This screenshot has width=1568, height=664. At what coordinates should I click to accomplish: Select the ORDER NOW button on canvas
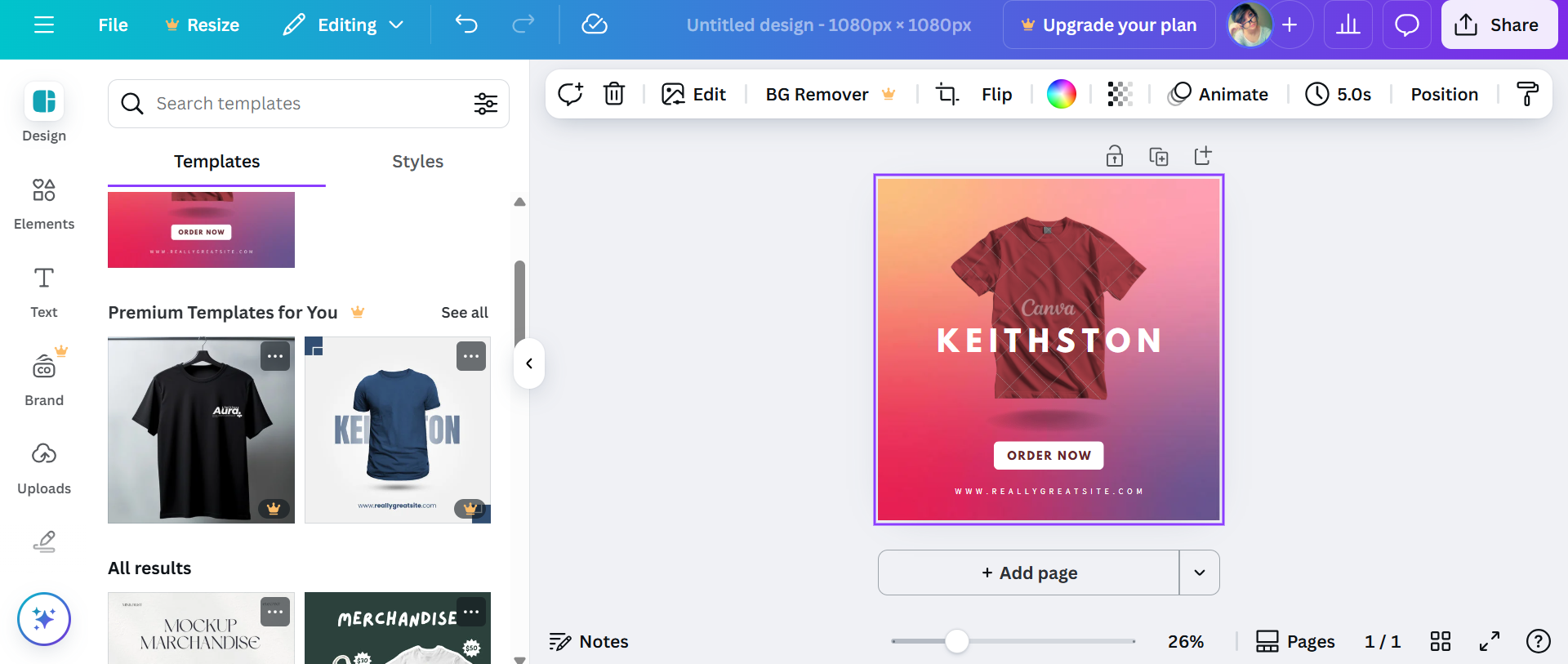(x=1049, y=456)
